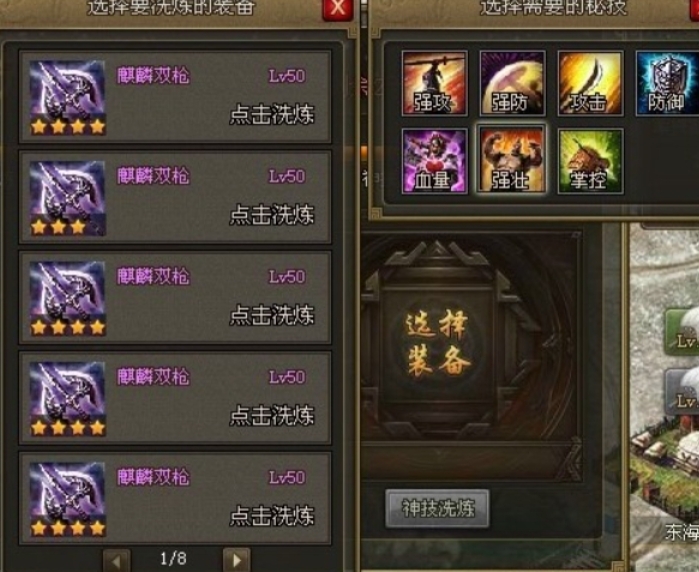Image resolution: width=699 pixels, height=572 pixels.
Task: Choose the 防御 shield skill icon
Action: (x=667, y=83)
